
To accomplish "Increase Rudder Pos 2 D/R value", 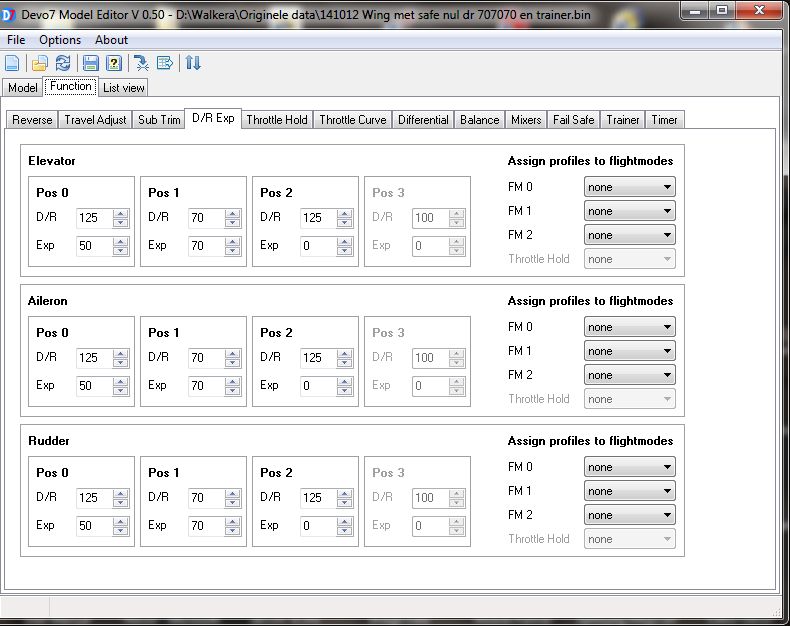I will pos(345,494).
